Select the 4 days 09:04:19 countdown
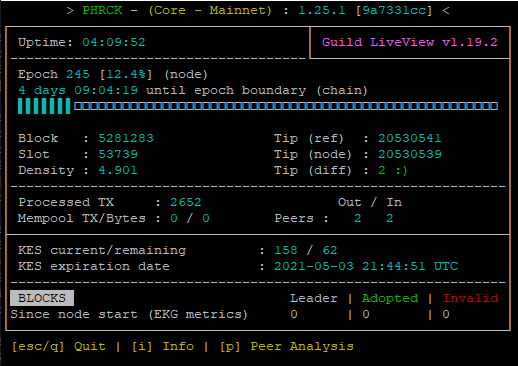 pos(78,90)
